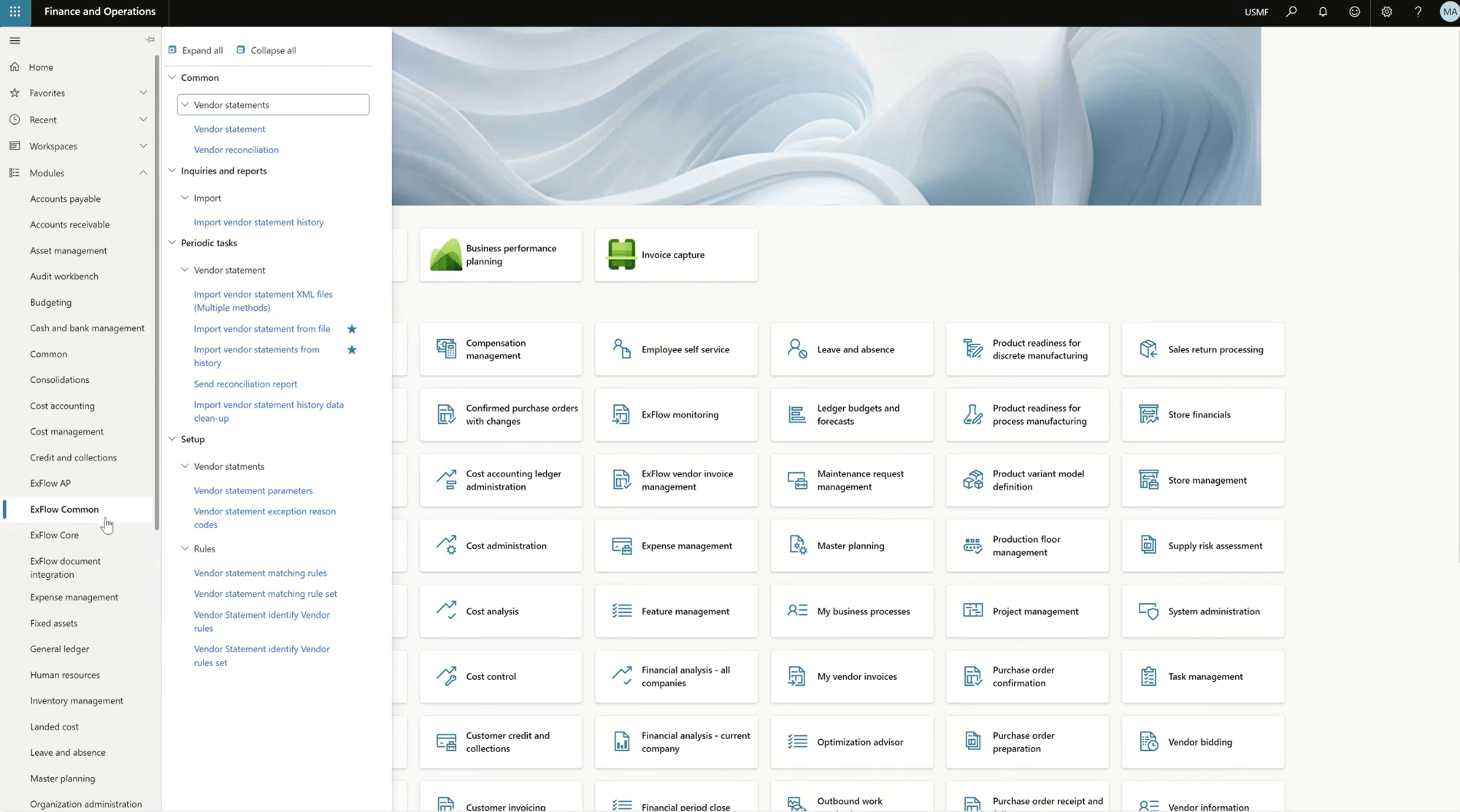Expand the Favorites section chevron
The height and width of the screenshot is (812, 1460).
click(143, 93)
